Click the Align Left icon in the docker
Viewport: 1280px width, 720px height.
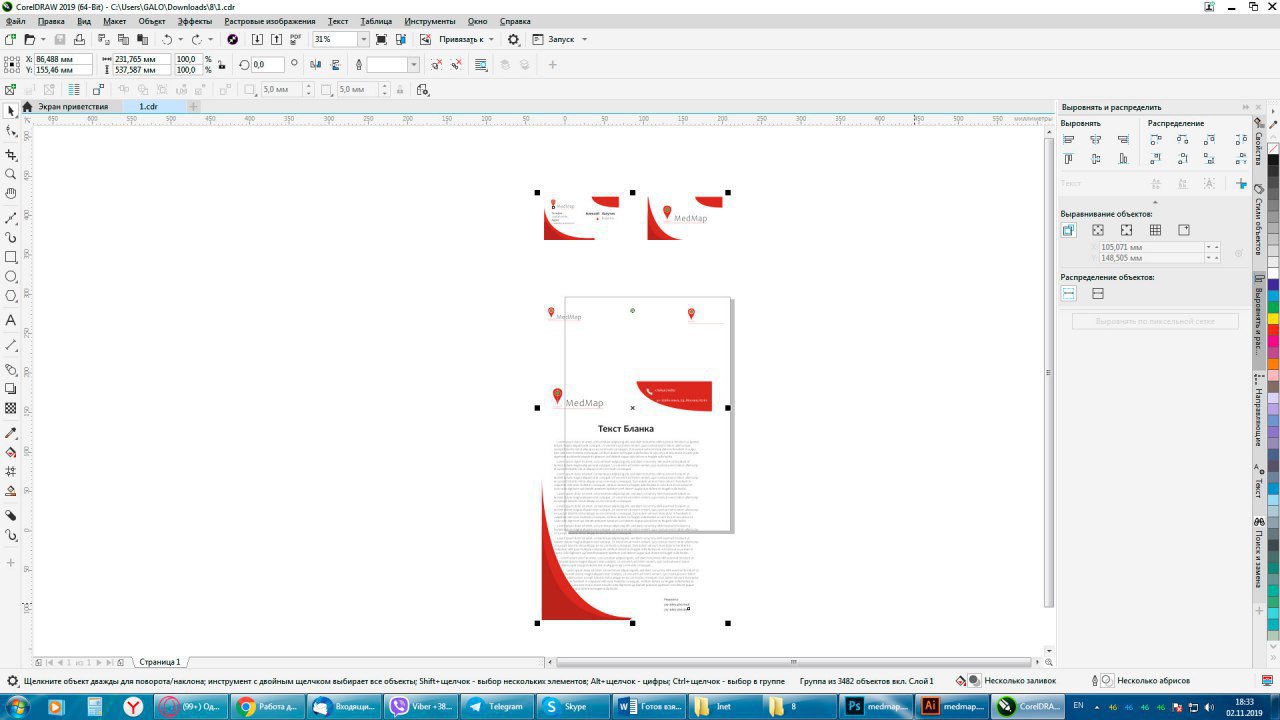click(x=1068, y=140)
